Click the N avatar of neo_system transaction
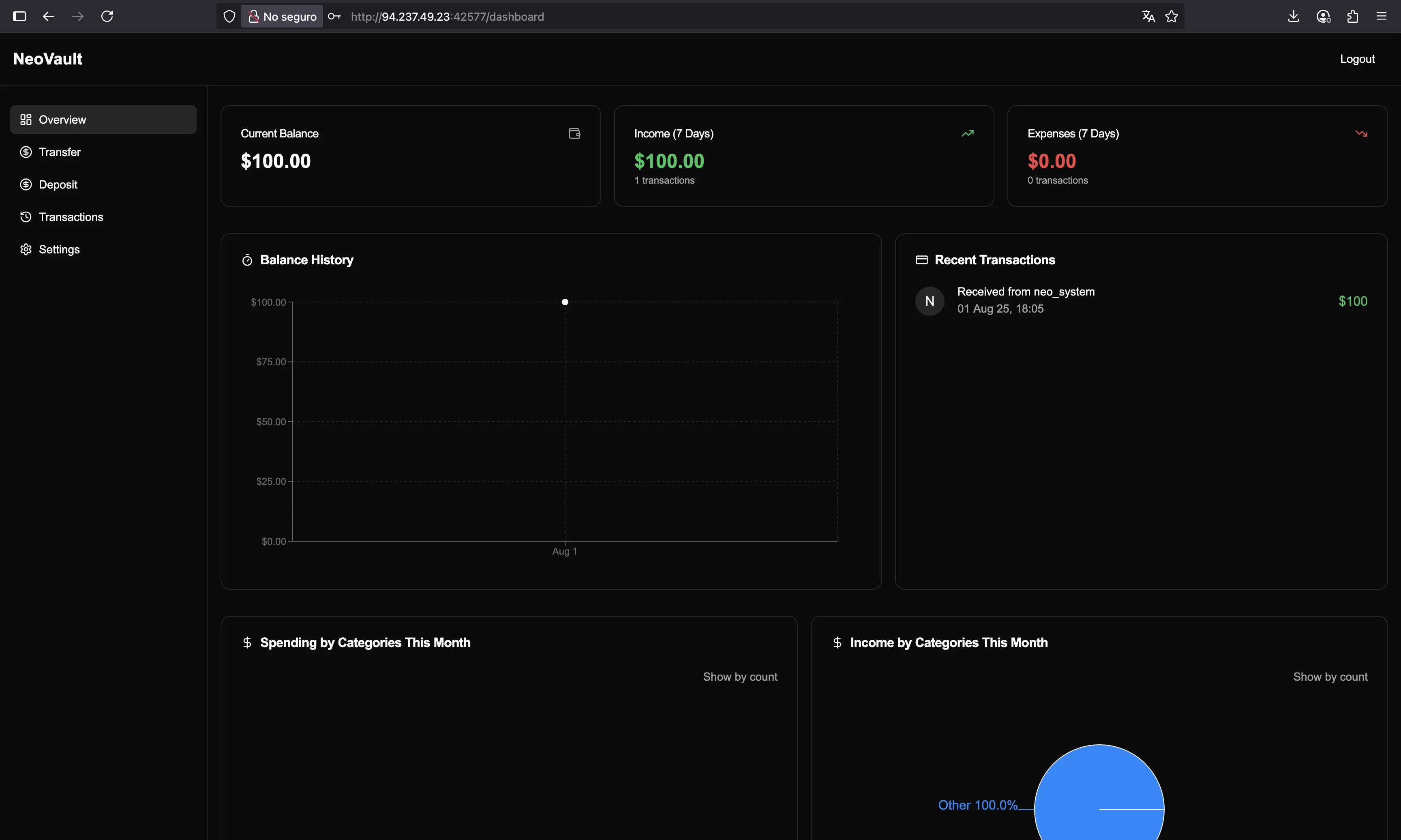The width and height of the screenshot is (1401, 840). coord(930,301)
